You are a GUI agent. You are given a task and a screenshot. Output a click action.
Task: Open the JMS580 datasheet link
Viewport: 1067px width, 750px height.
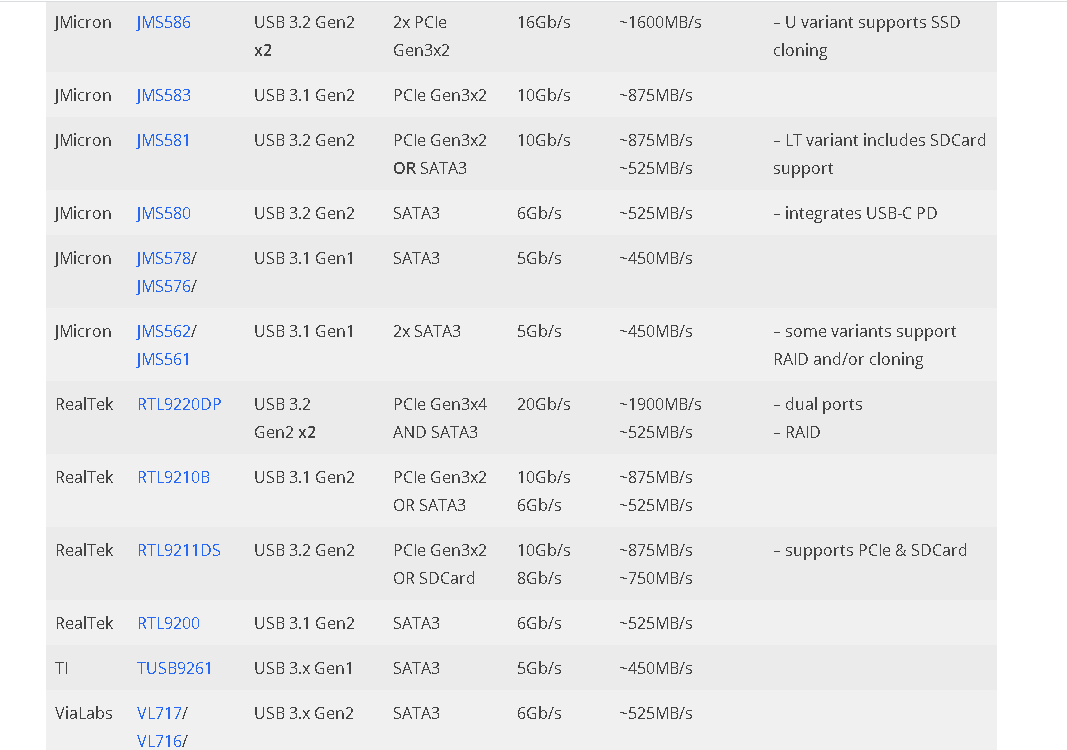pos(163,213)
